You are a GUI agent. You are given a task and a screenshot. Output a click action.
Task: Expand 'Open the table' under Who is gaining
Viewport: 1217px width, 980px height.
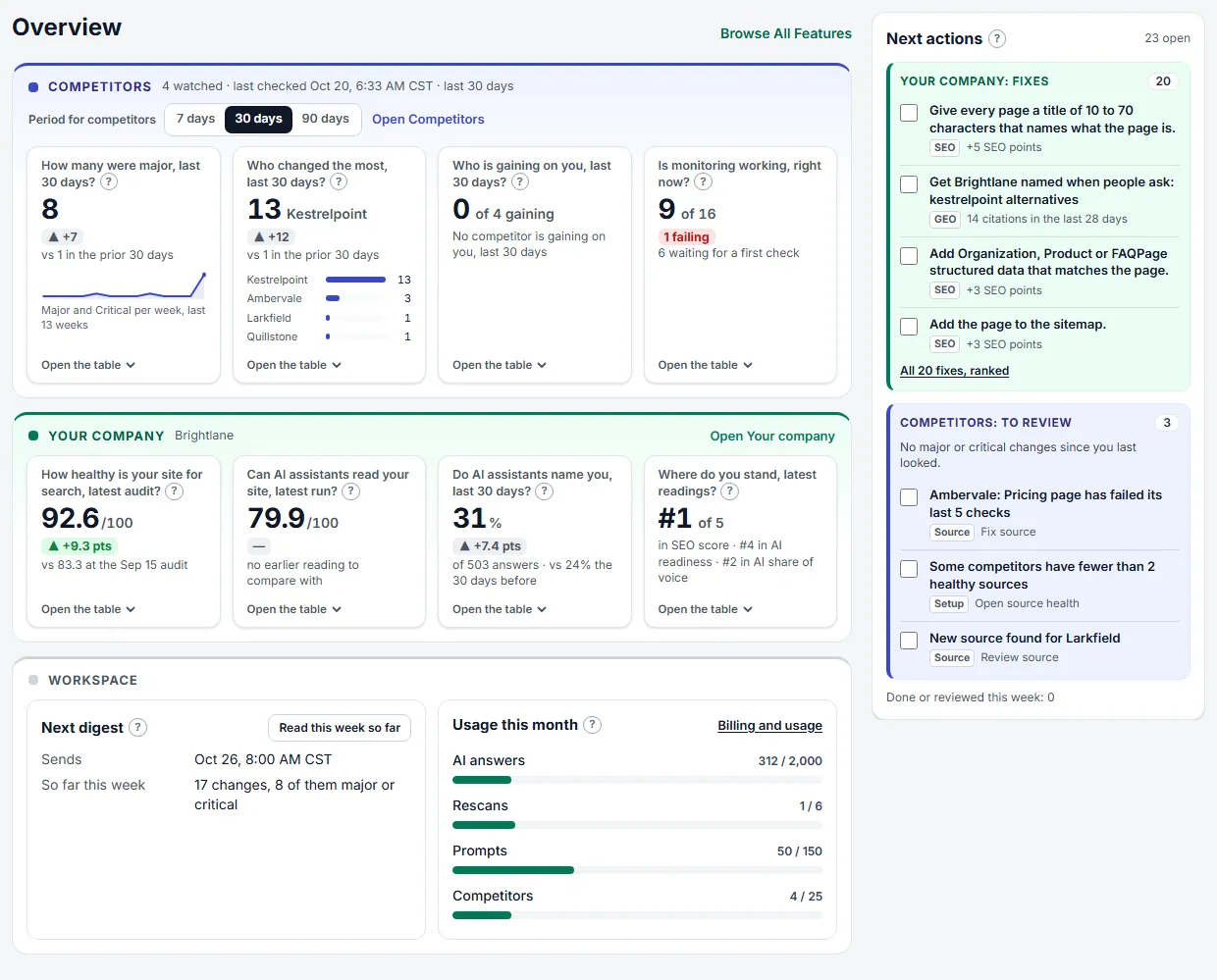500,365
